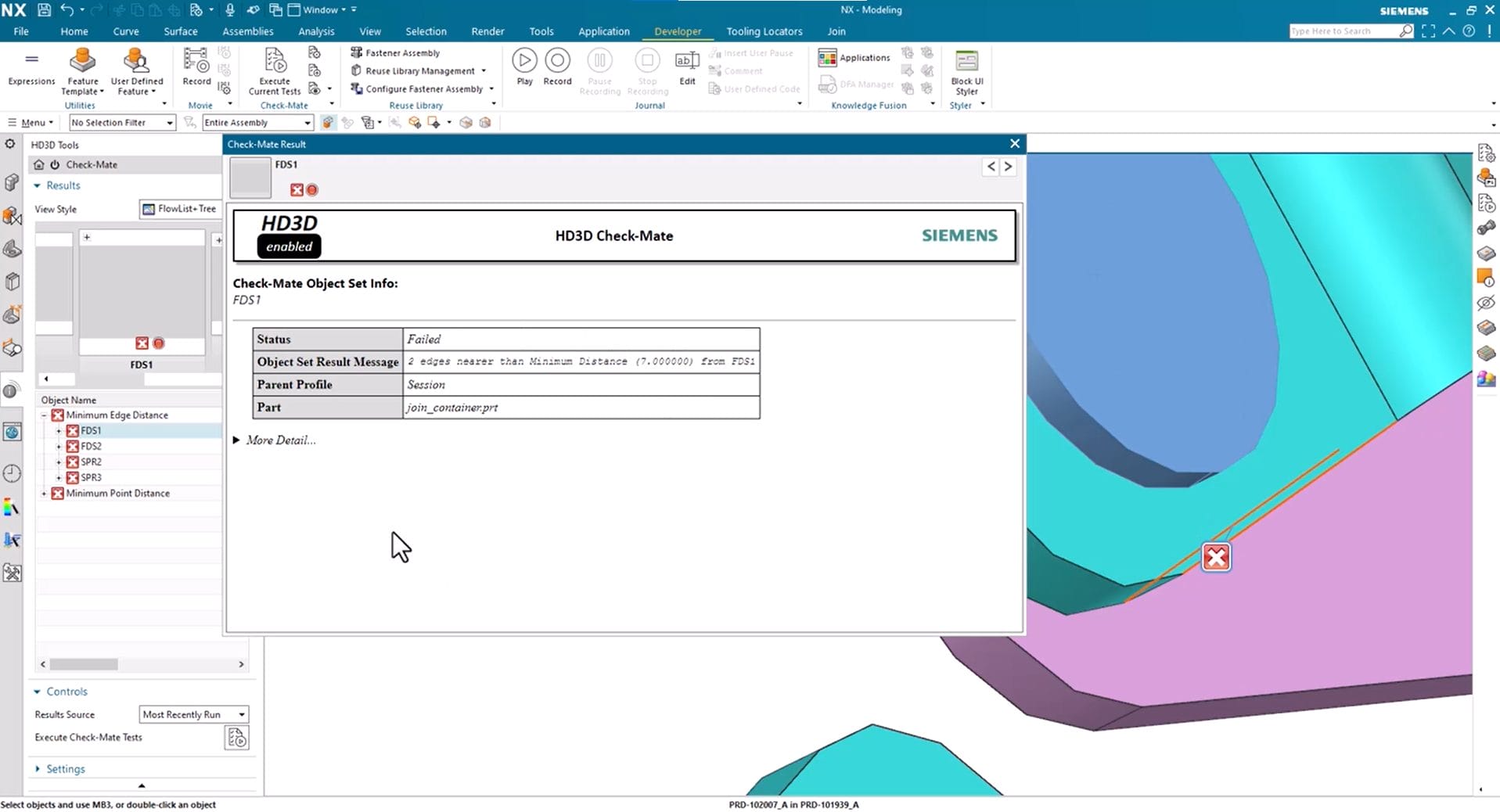Viewport: 1500px width, 812px height.
Task: Start journal recording with Record button
Action: (x=557, y=61)
